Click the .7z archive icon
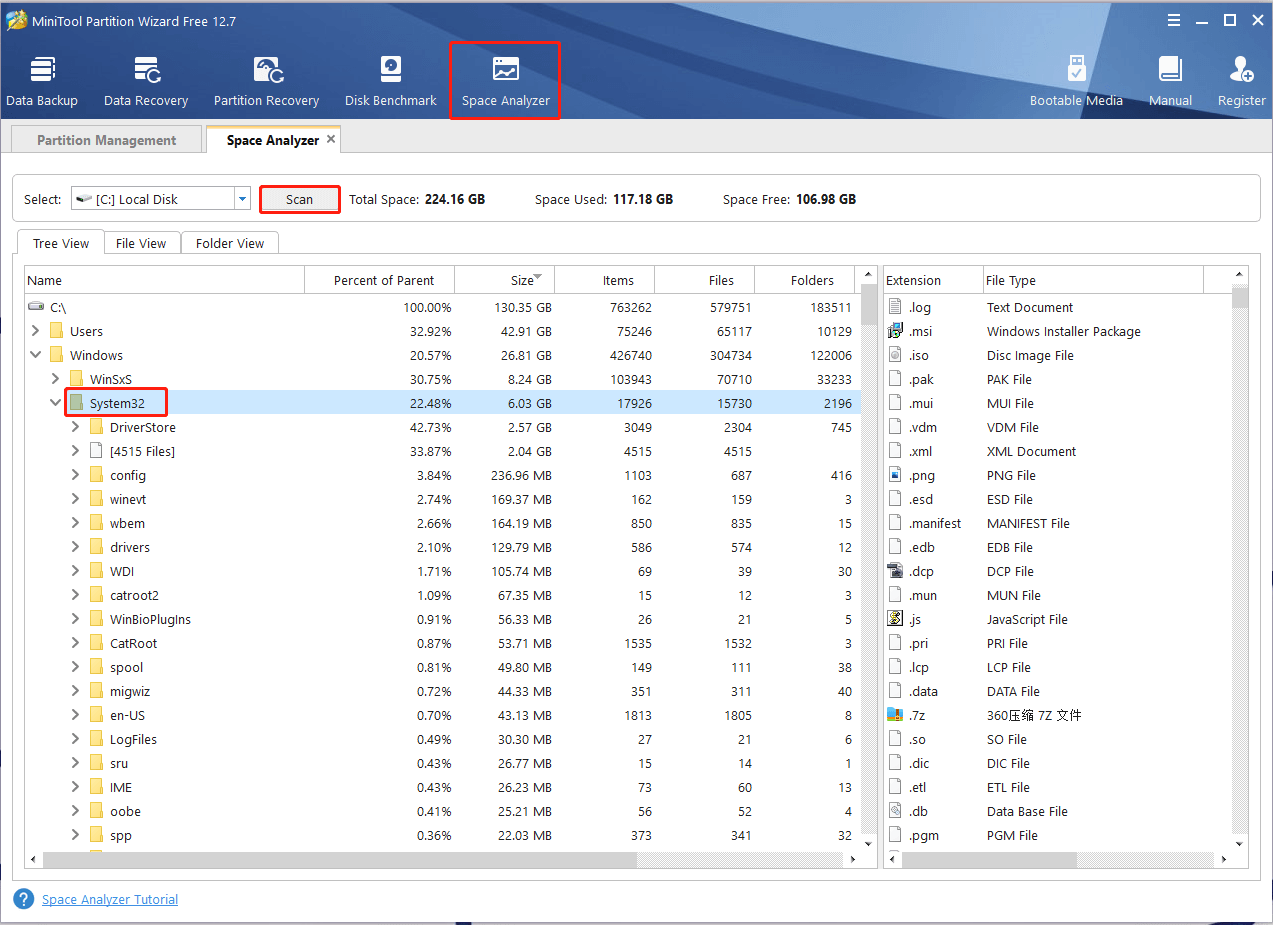1273x925 pixels. pos(895,715)
